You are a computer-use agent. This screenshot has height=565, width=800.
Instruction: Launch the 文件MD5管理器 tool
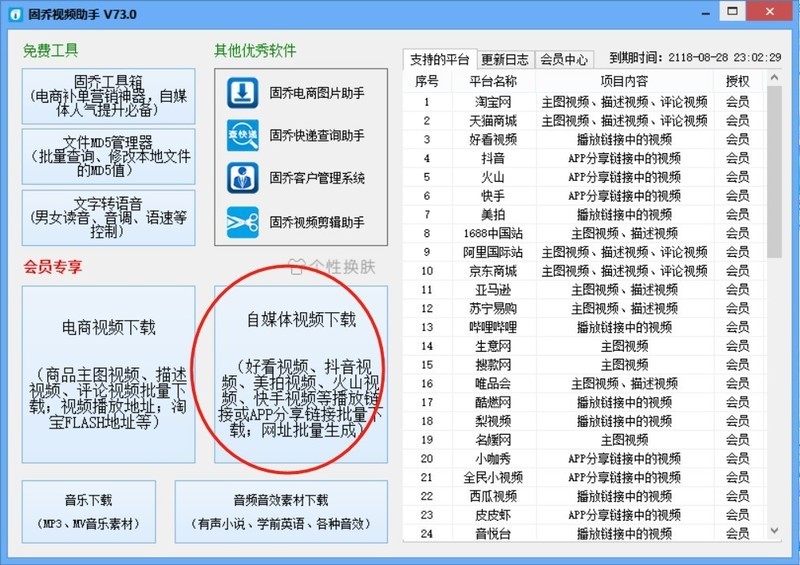click(108, 156)
